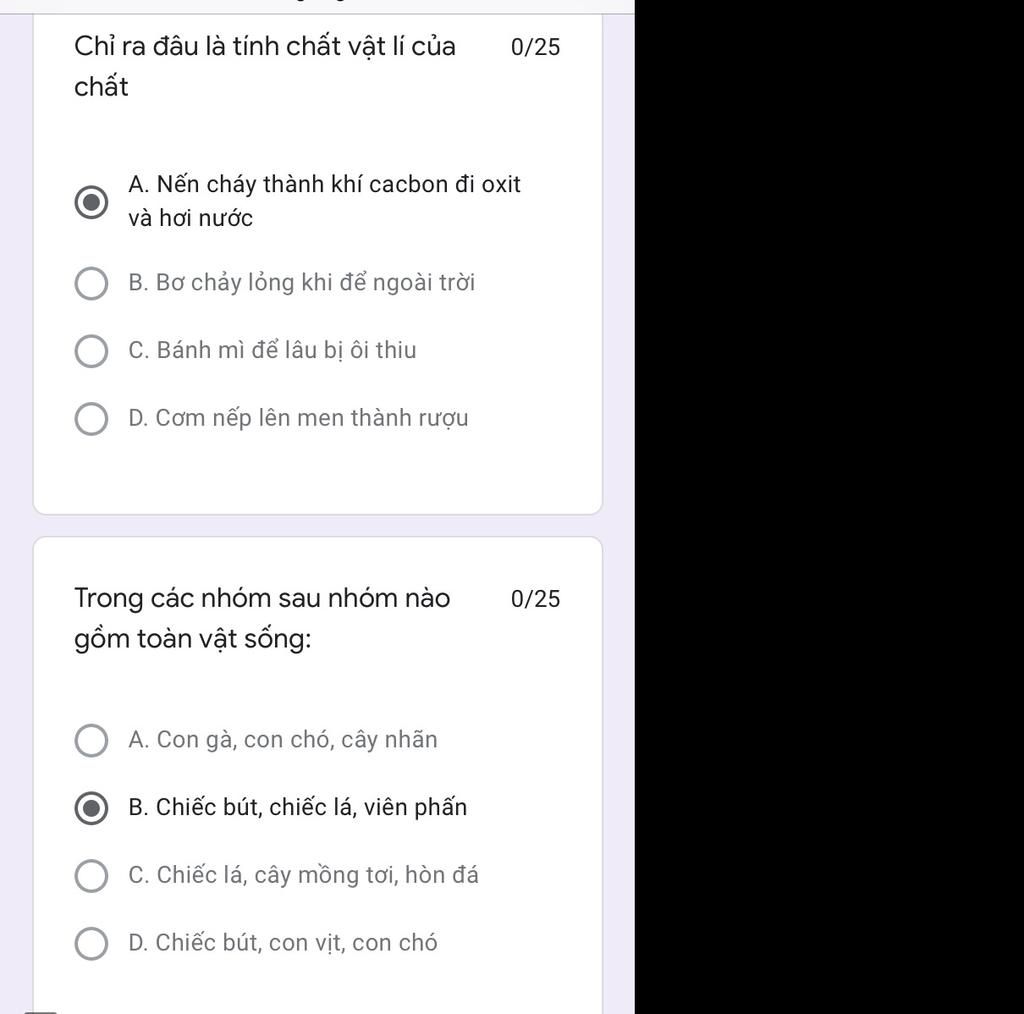Choose radio option C. Bánh mì ôi thiu
Viewport: 1024px width, 1014px height.
[91, 351]
